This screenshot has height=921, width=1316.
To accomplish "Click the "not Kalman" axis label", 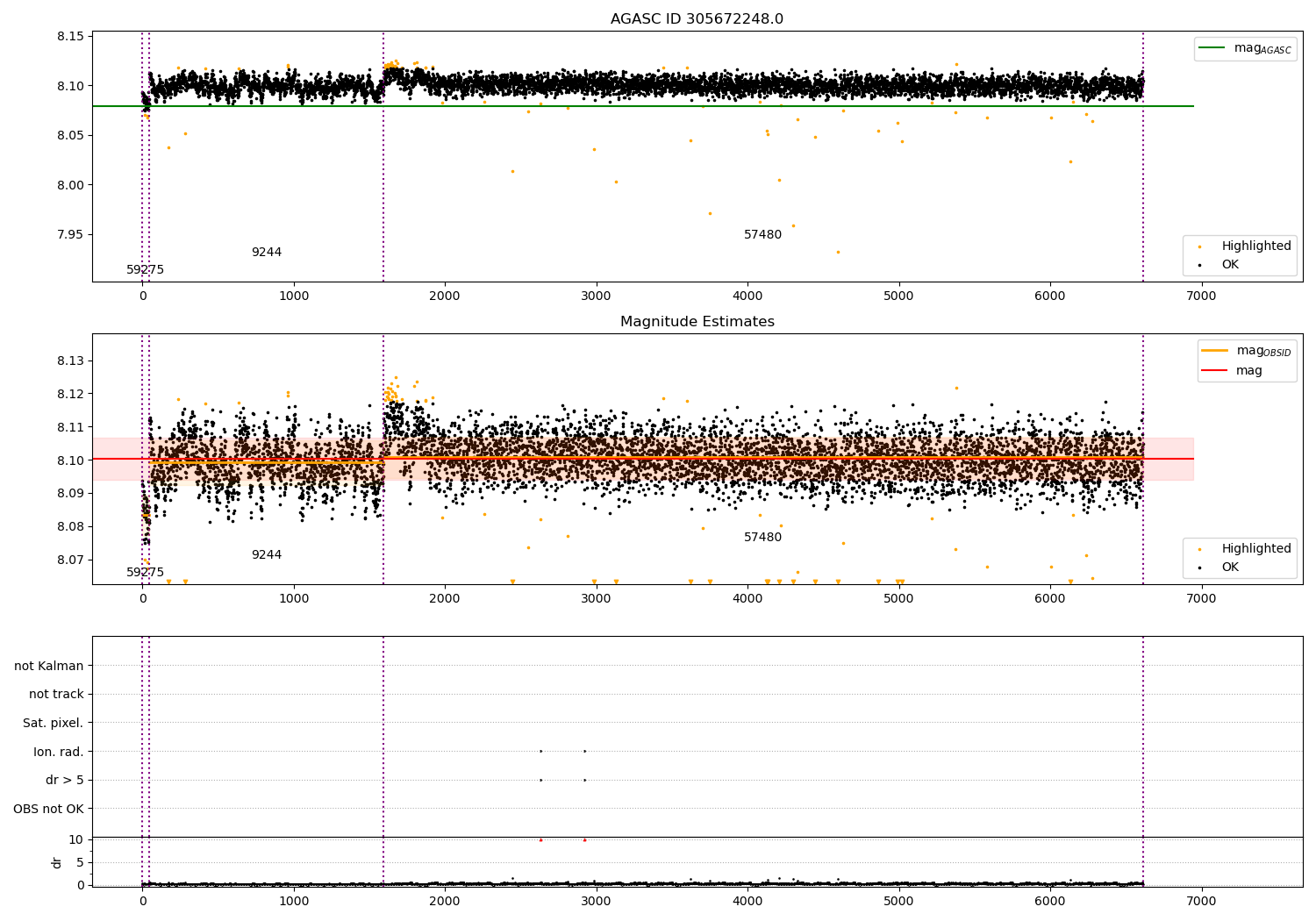I will click(49, 666).
